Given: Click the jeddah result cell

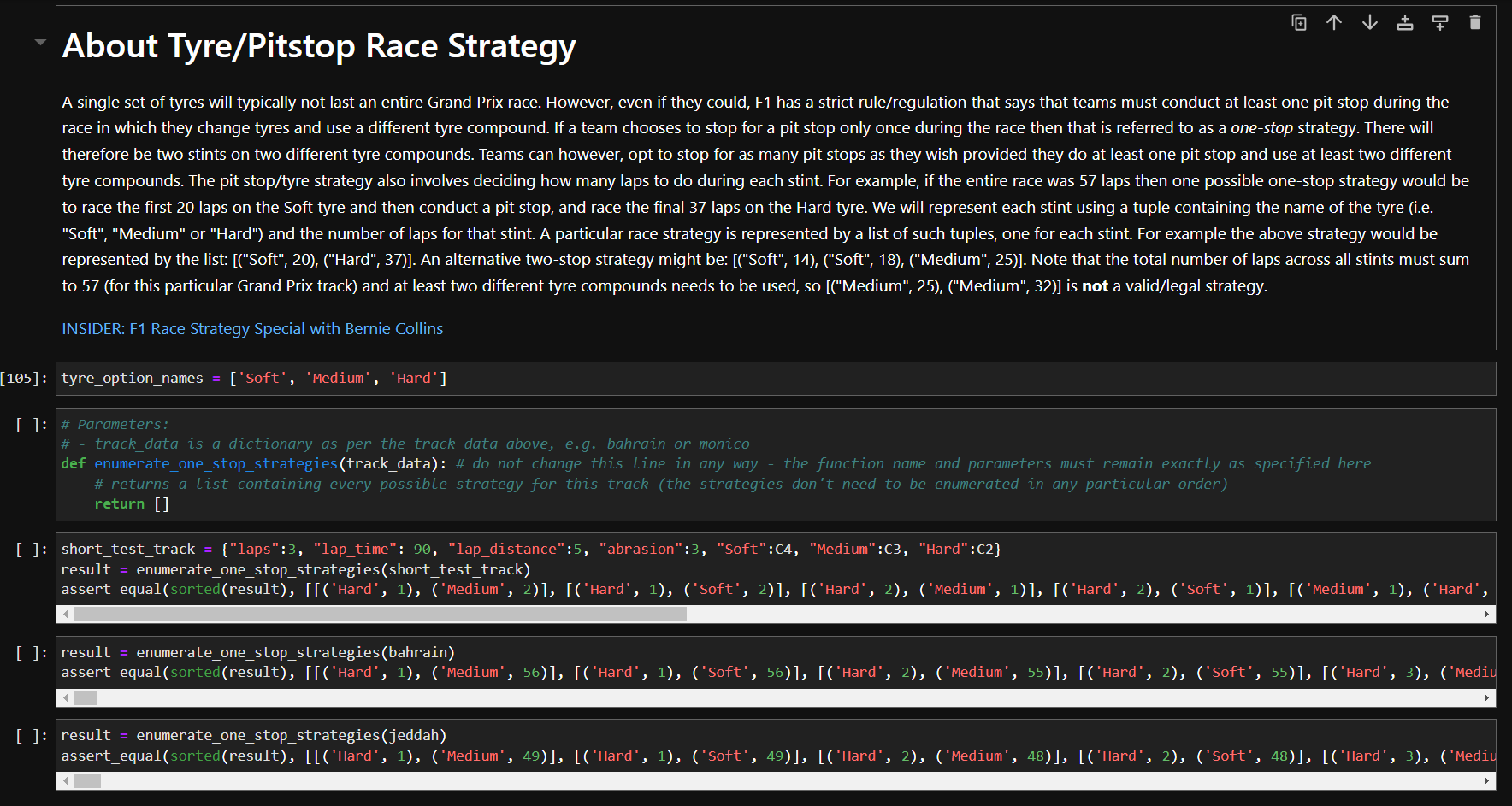Looking at the screenshot, I should (342, 744).
